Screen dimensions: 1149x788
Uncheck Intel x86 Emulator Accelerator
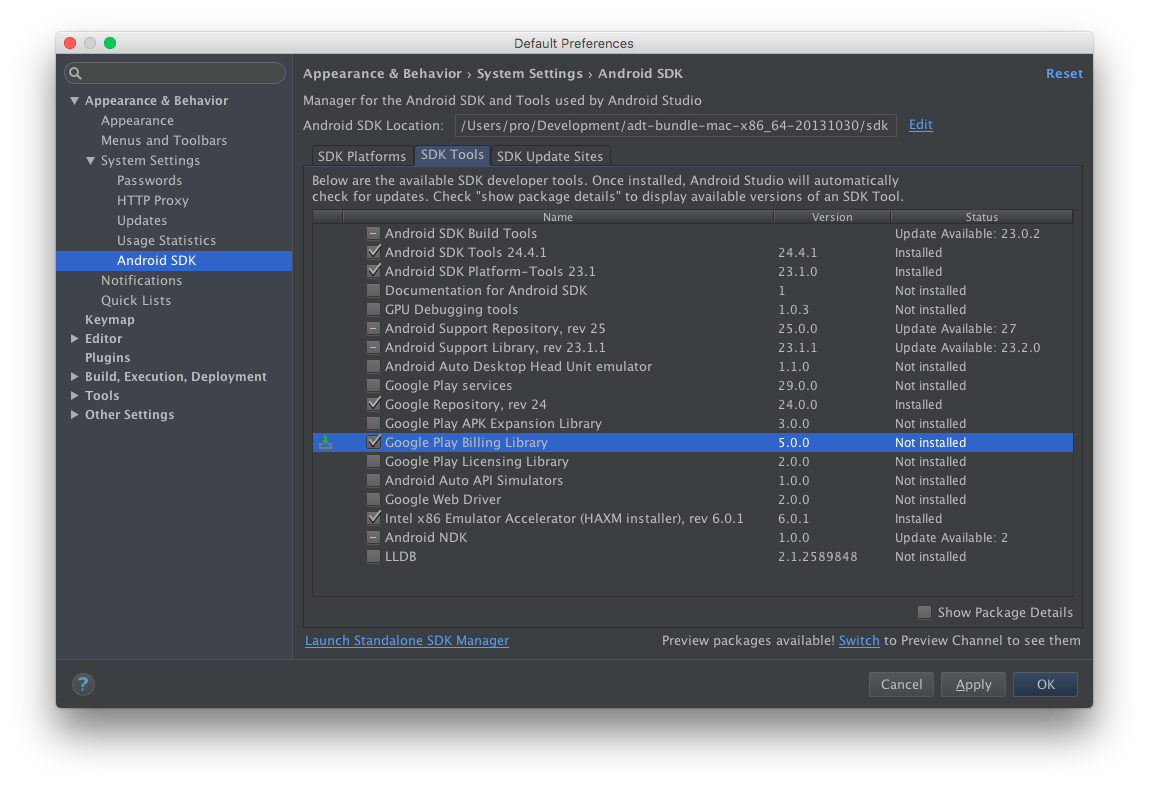(374, 518)
